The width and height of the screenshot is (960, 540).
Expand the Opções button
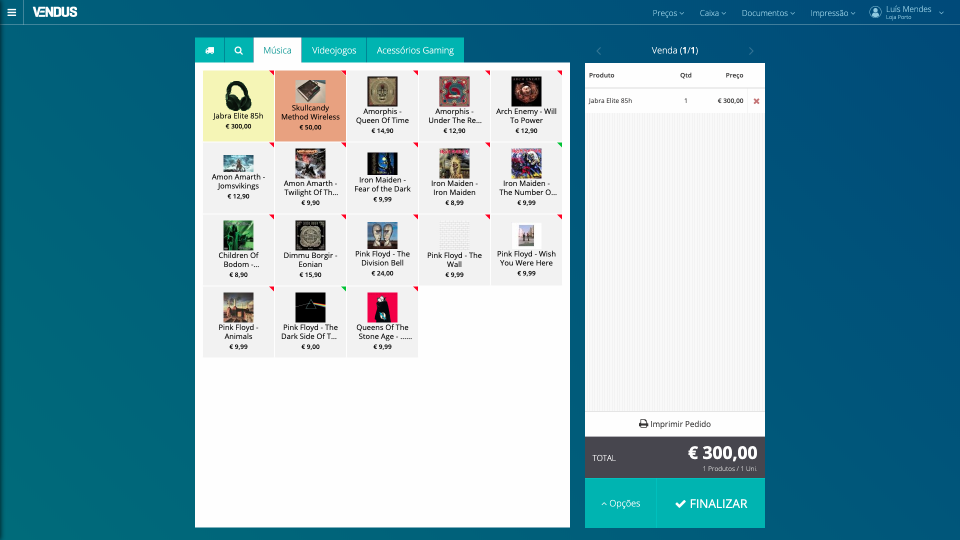tap(620, 503)
